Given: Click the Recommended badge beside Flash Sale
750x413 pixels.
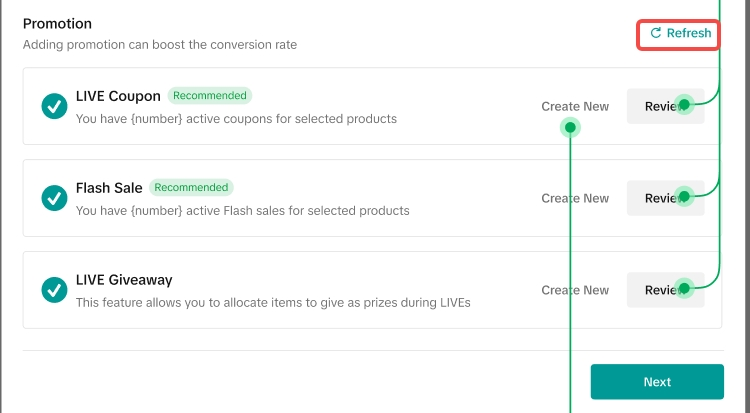Looking at the screenshot, I should (192, 187).
